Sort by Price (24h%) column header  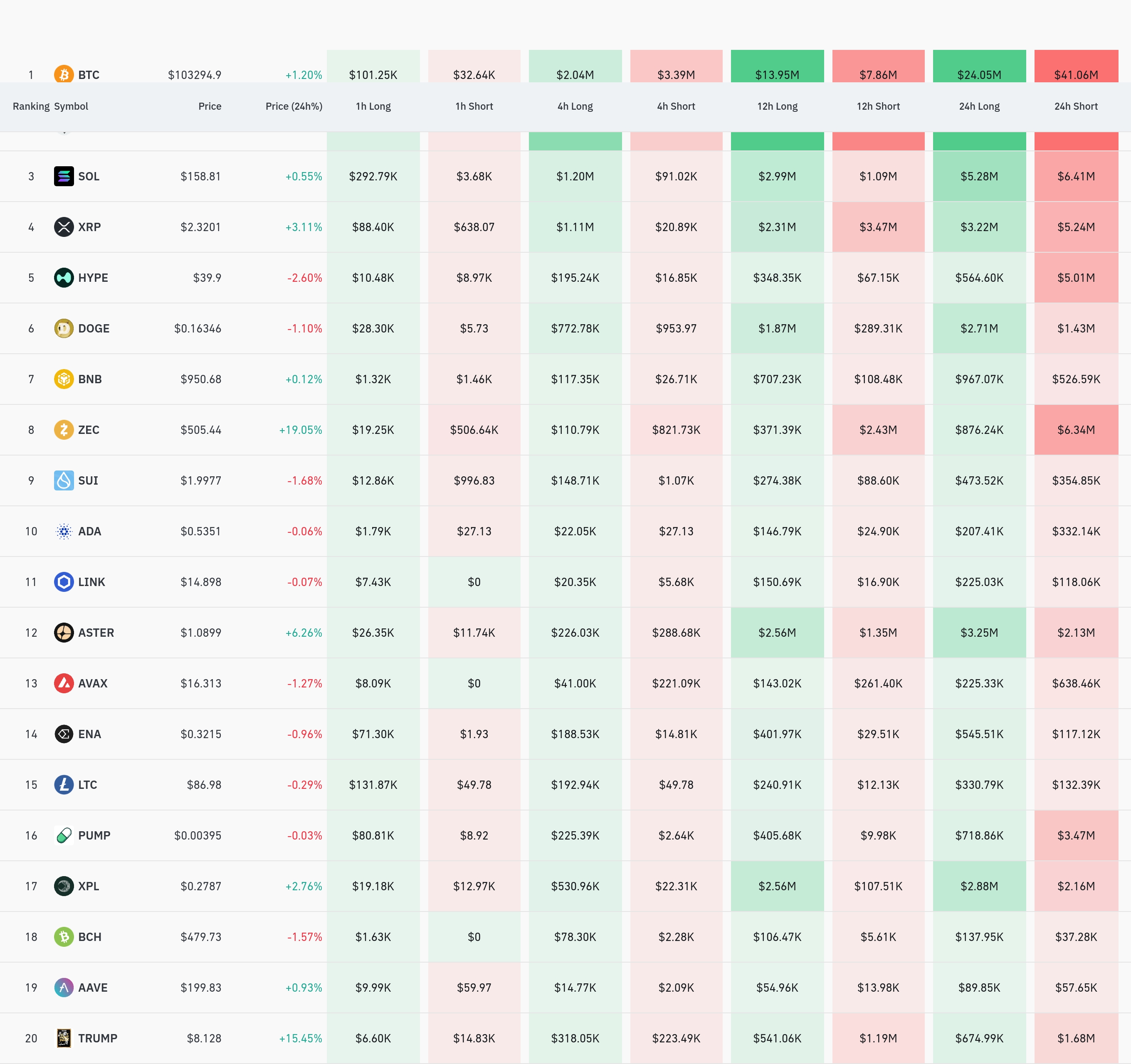click(294, 106)
